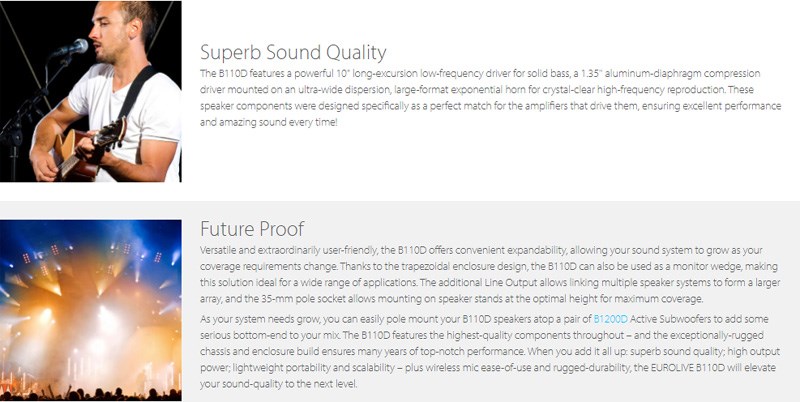Viewport: 800px width, 402px height.
Task: Open the B1200D subwoofer link
Action: 610,319
